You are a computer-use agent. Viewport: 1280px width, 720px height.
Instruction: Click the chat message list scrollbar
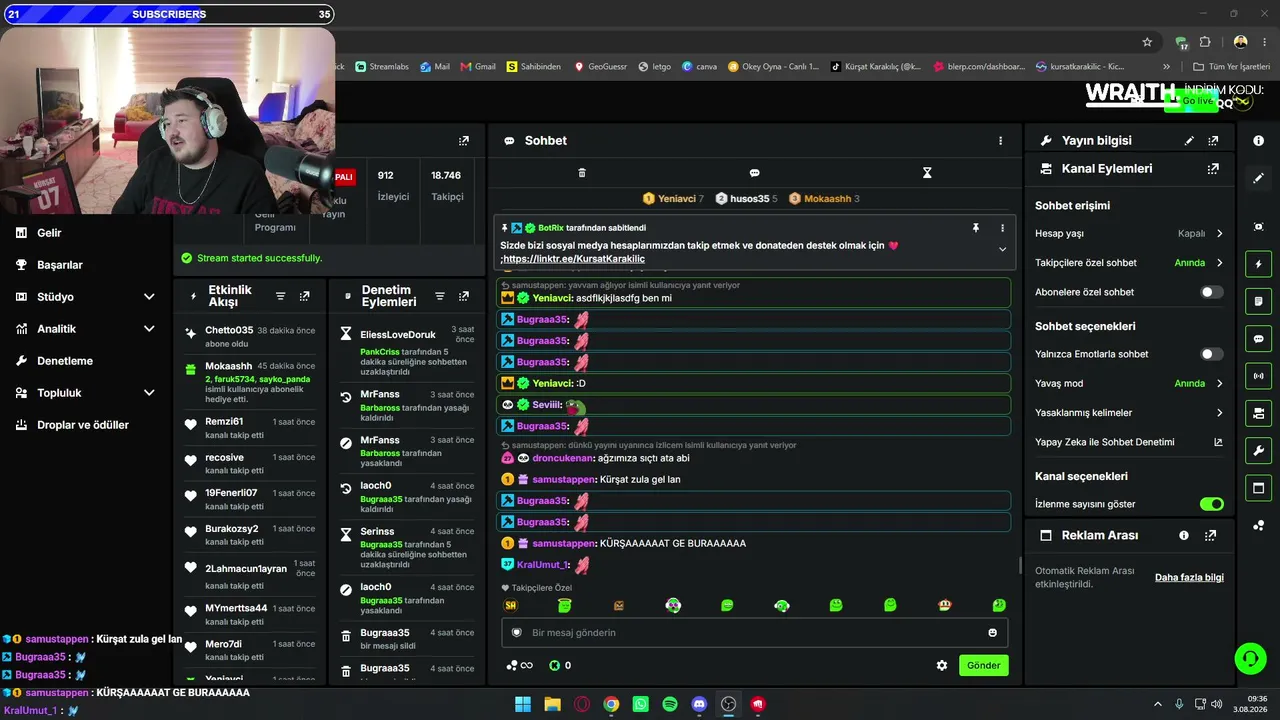pos(1020,566)
